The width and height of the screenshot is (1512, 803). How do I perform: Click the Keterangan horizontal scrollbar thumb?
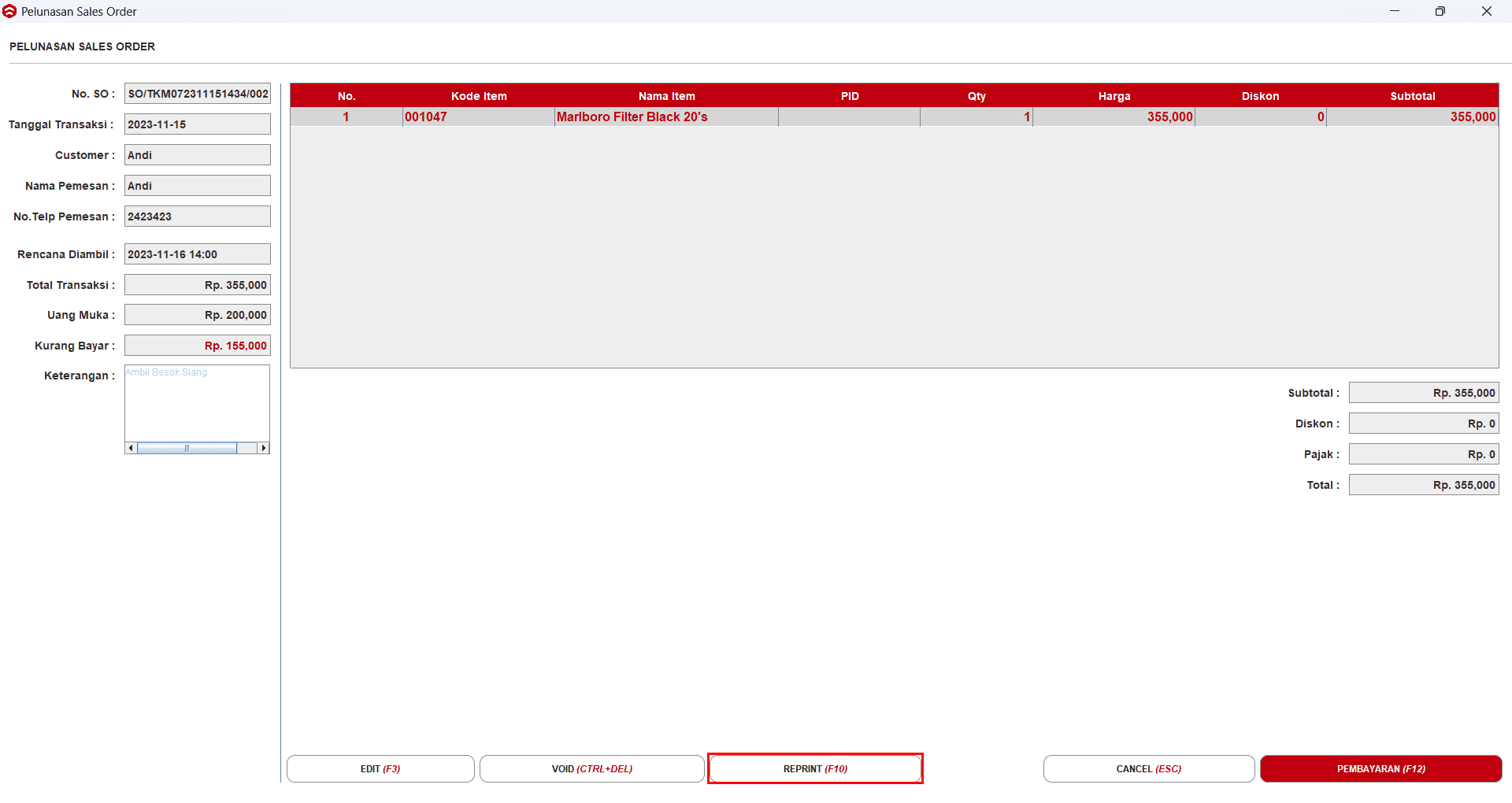click(x=187, y=448)
